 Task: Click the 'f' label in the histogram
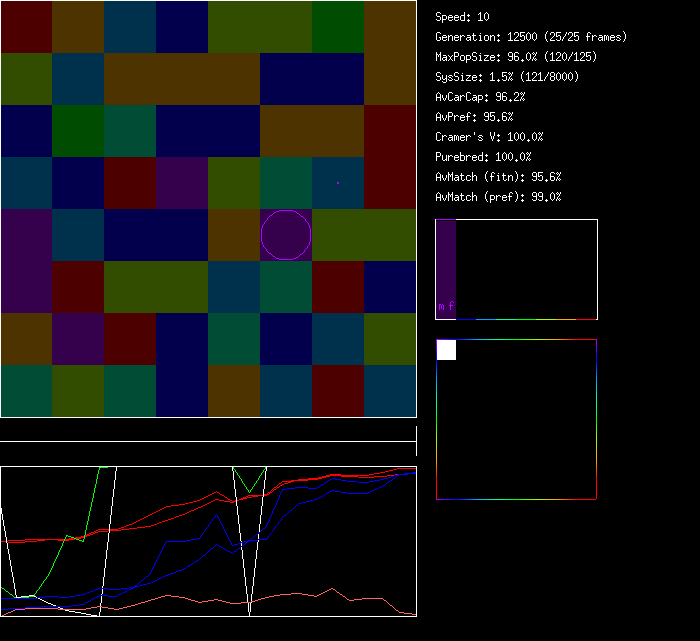(451, 306)
